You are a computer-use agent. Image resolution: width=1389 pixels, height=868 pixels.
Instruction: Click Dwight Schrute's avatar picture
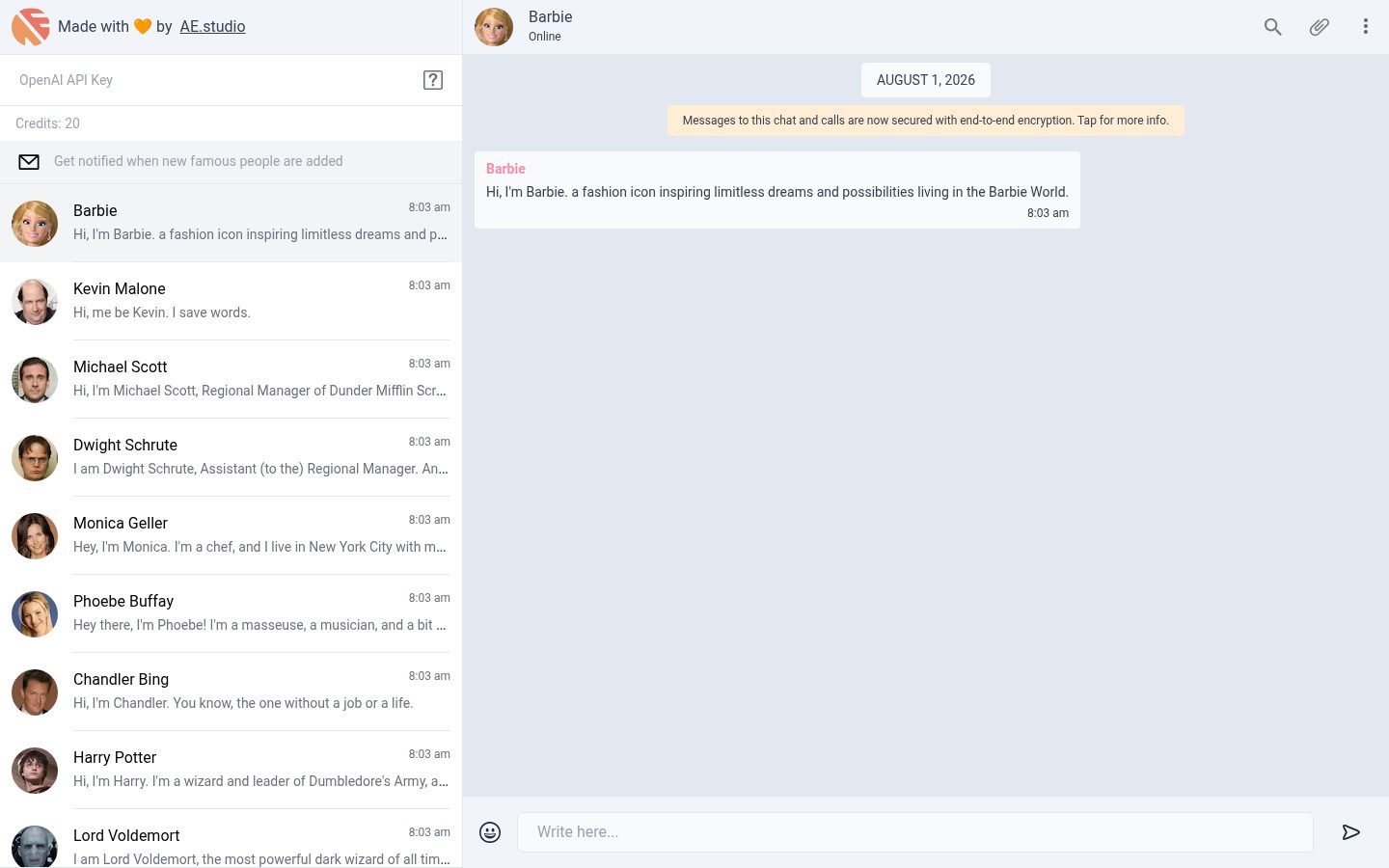pos(35,458)
